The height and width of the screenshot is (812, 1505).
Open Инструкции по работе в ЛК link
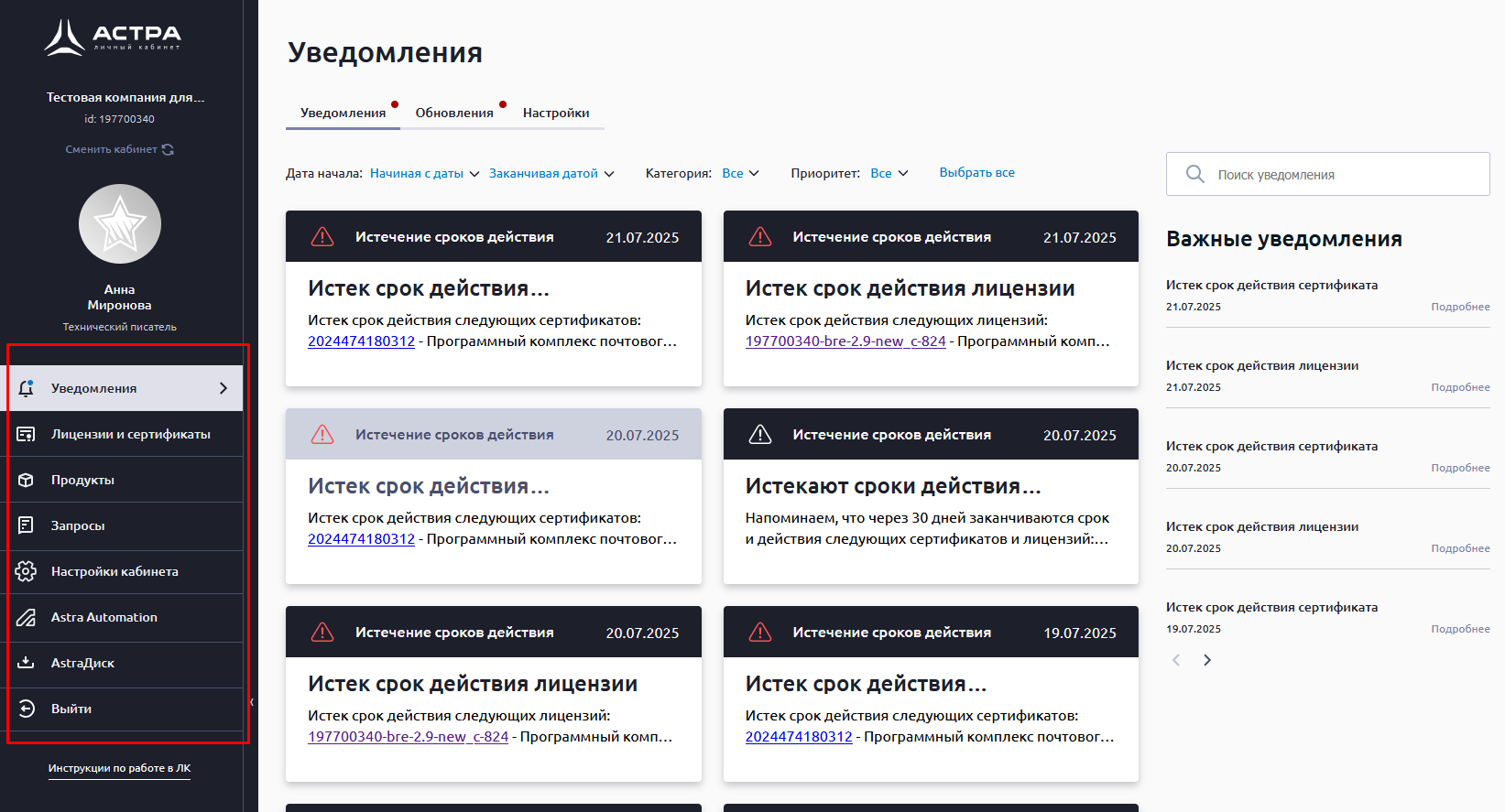tap(119, 768)
